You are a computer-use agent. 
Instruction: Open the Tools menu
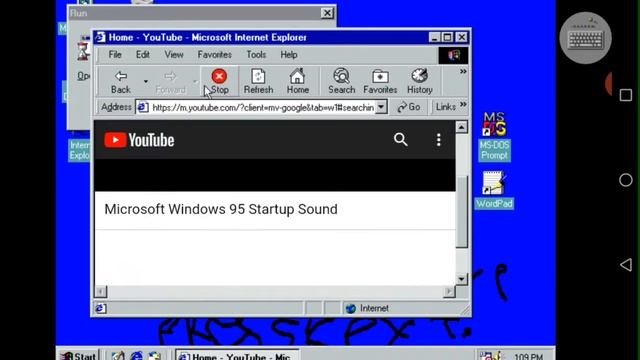pyautogui.click(x=256, y=55)
